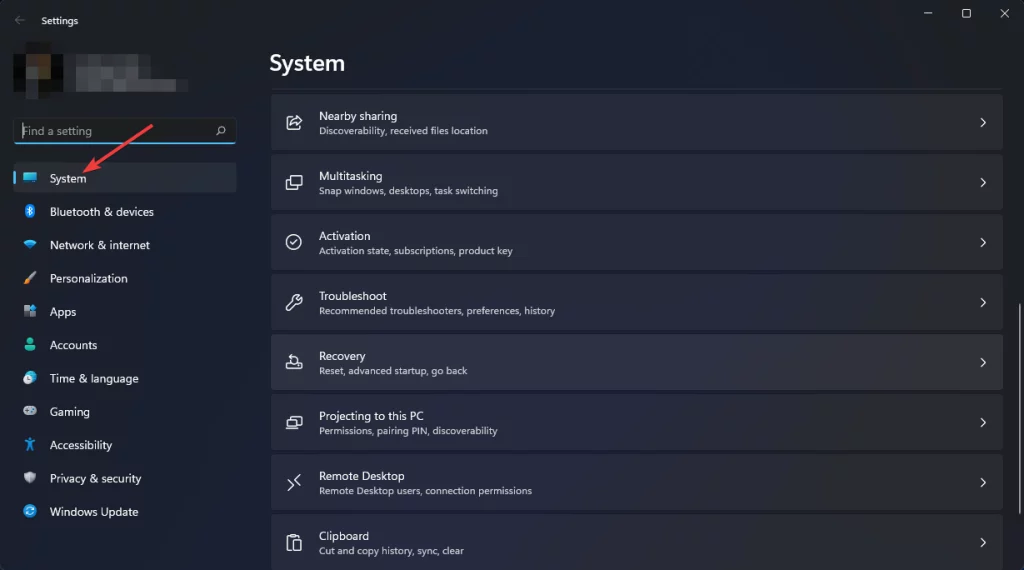Viewport: 1024px width, 570px height.
Task: Maximize the Settings window
Action: click(967, 13)
